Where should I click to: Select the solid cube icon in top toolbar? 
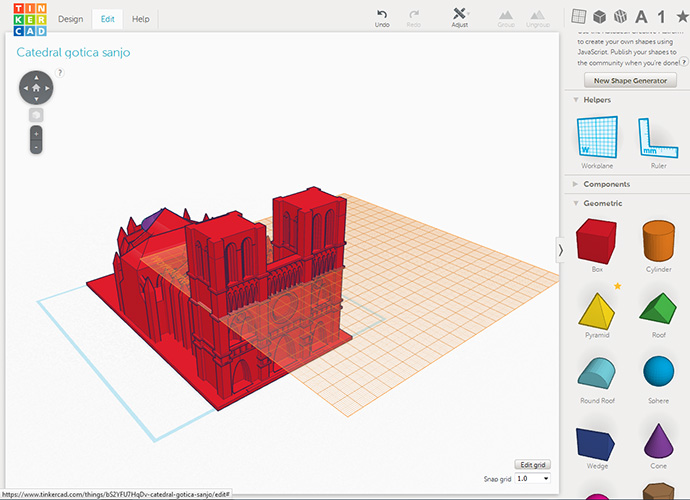(599, 17)
